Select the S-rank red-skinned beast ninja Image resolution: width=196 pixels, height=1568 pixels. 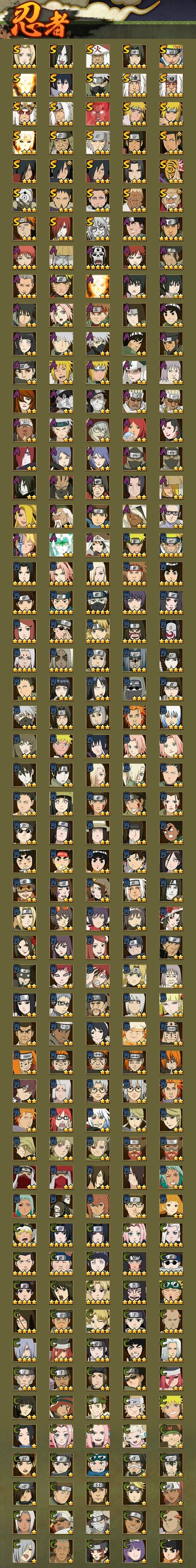[97, 114]
